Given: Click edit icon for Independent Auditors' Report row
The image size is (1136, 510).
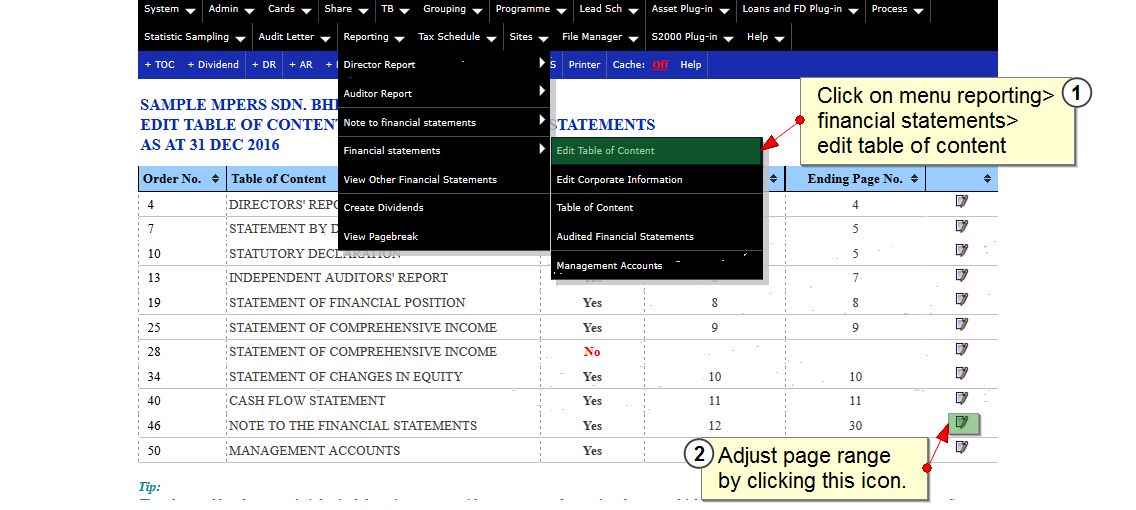Looking at the screenshot, I should tap(962, 275).
